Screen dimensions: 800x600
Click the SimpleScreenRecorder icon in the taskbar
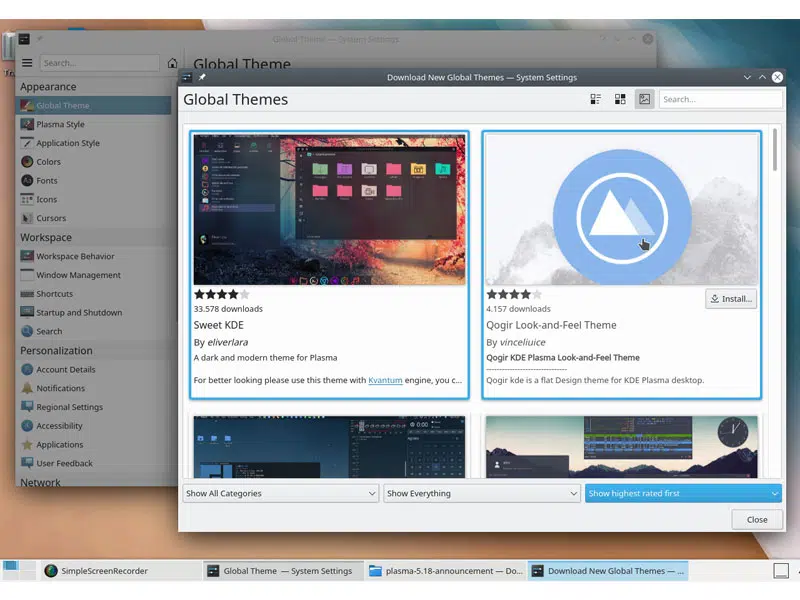pyautogui.click(x=51, y=571)
